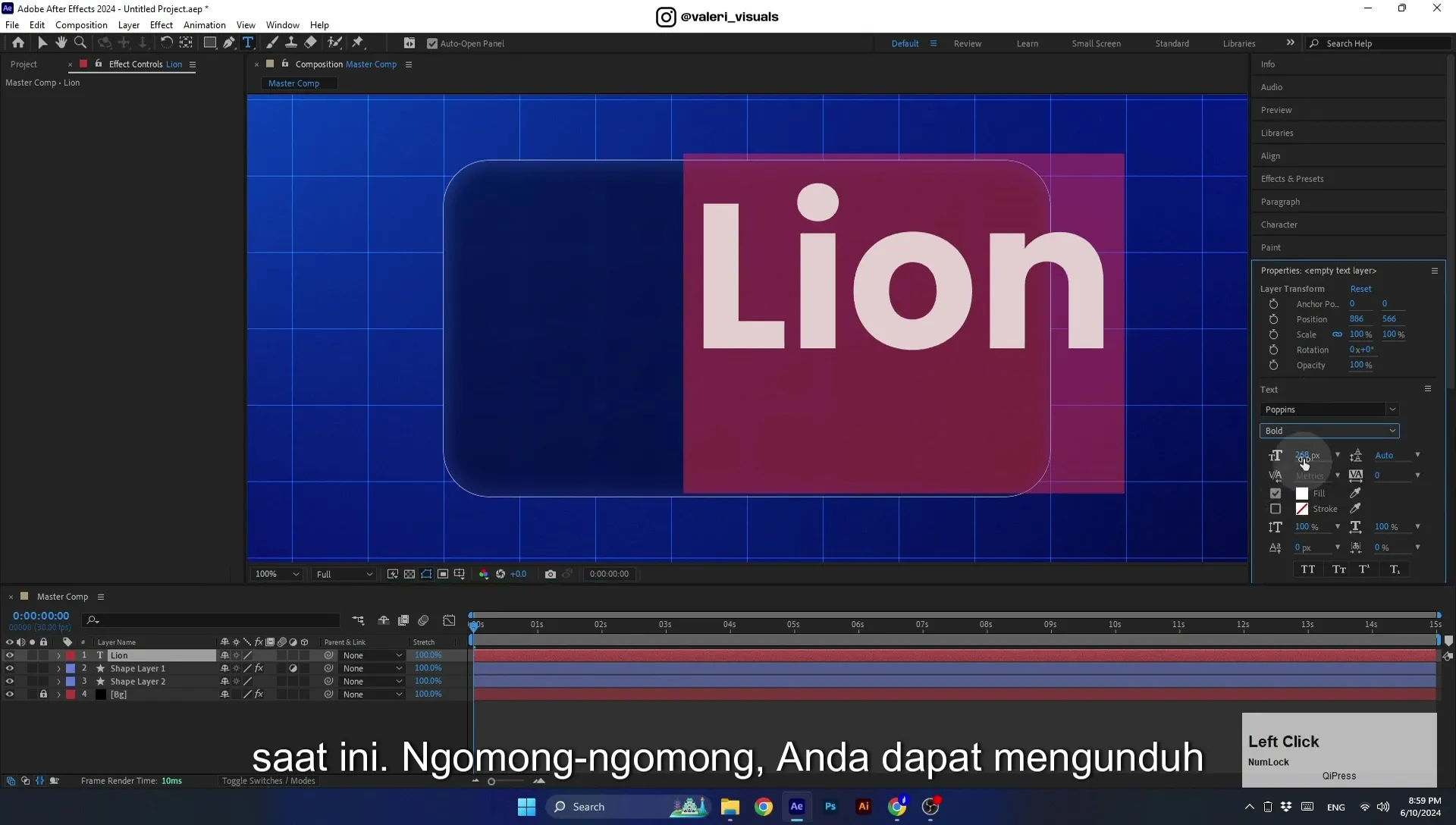Open the 100% magnification dropdown
Viewport: 1456px width, 825px height.
[277, 574]
